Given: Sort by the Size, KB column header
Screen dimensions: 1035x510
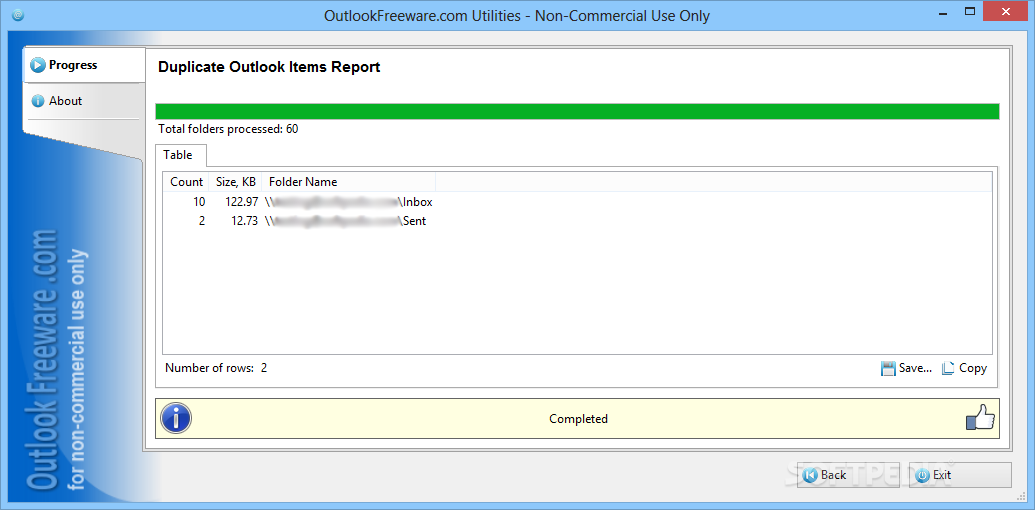Looking at the screenshot, I should tap(236, 182).
